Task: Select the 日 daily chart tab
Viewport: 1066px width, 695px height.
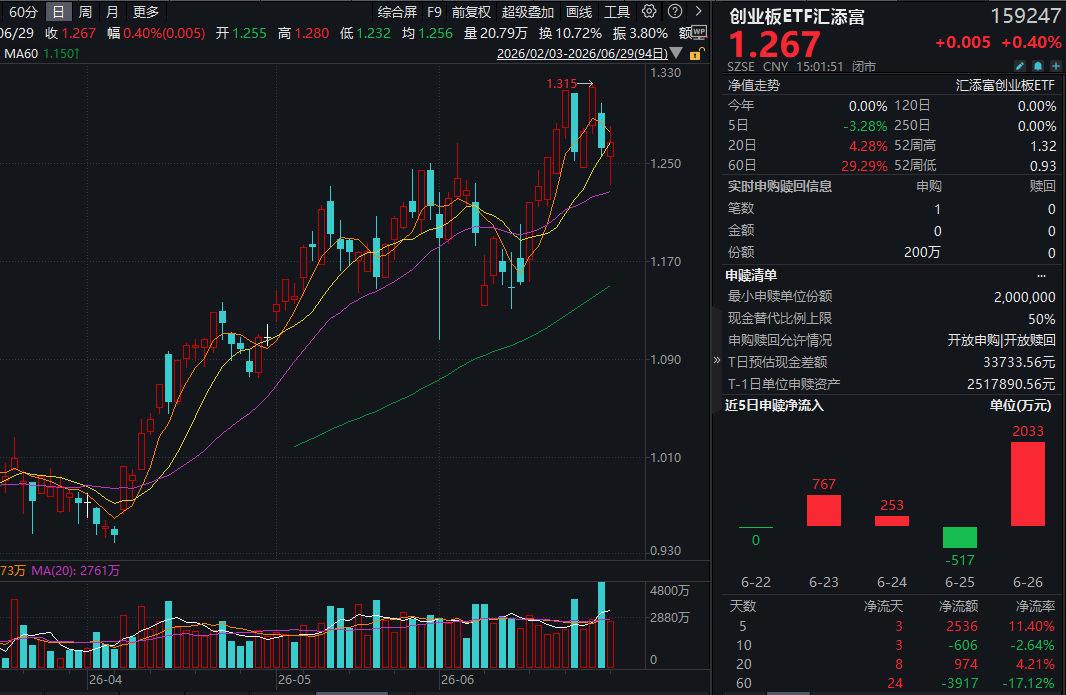Action: click(58, 12)
